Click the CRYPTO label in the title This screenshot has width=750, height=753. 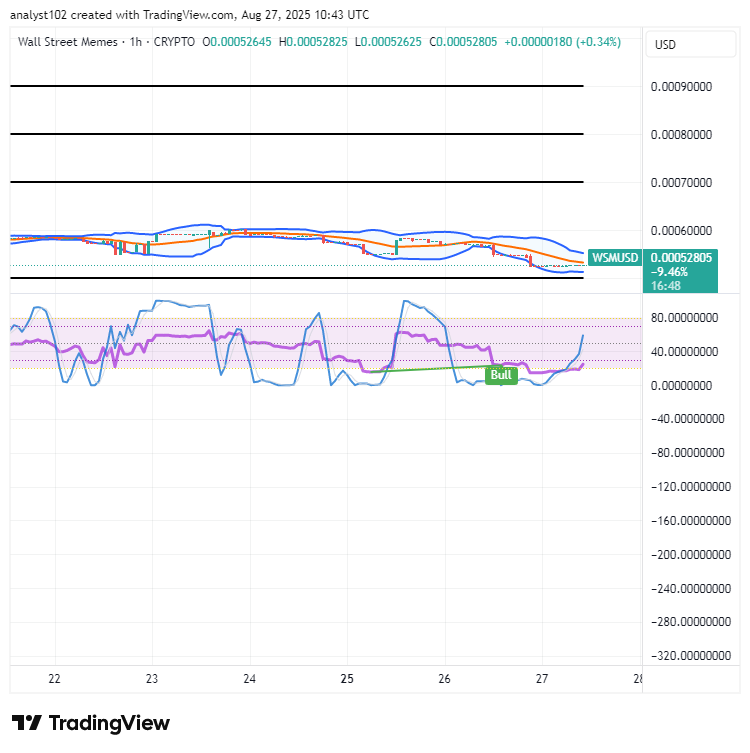(x=174, y=42)
